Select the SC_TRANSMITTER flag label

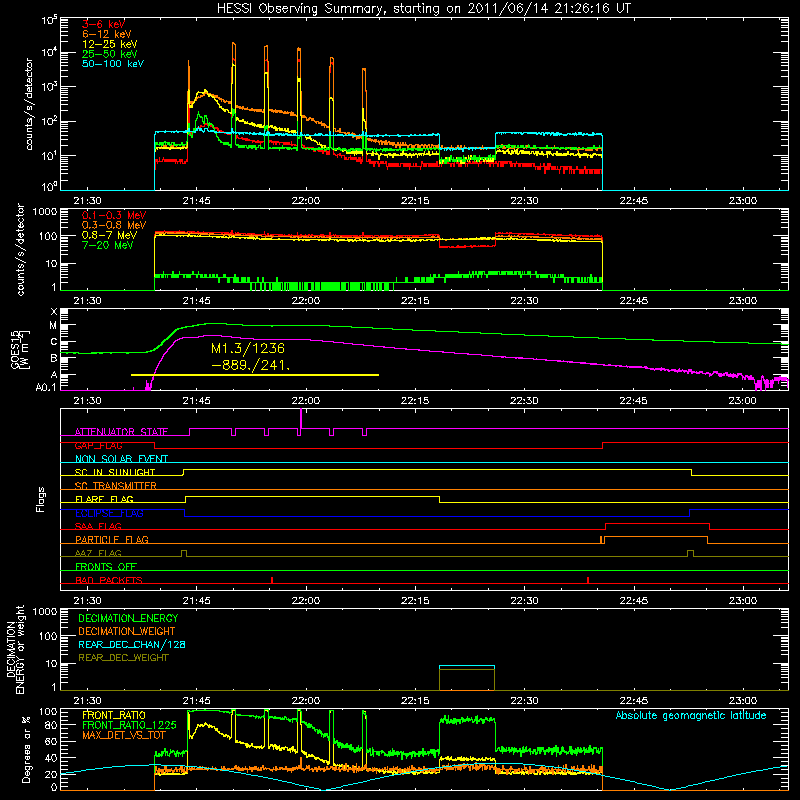(116, 485)
